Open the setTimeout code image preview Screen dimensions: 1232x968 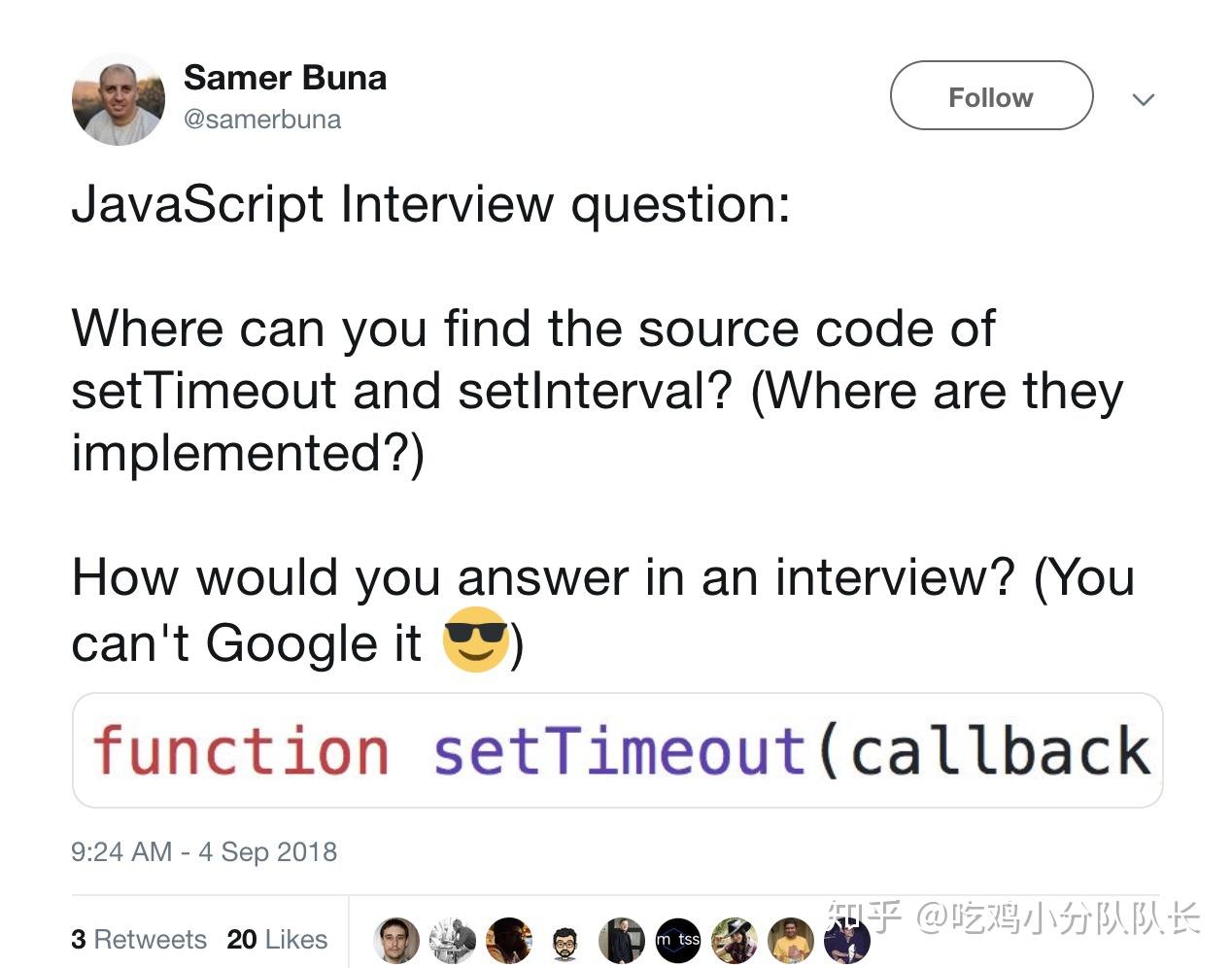click(617, 750)
